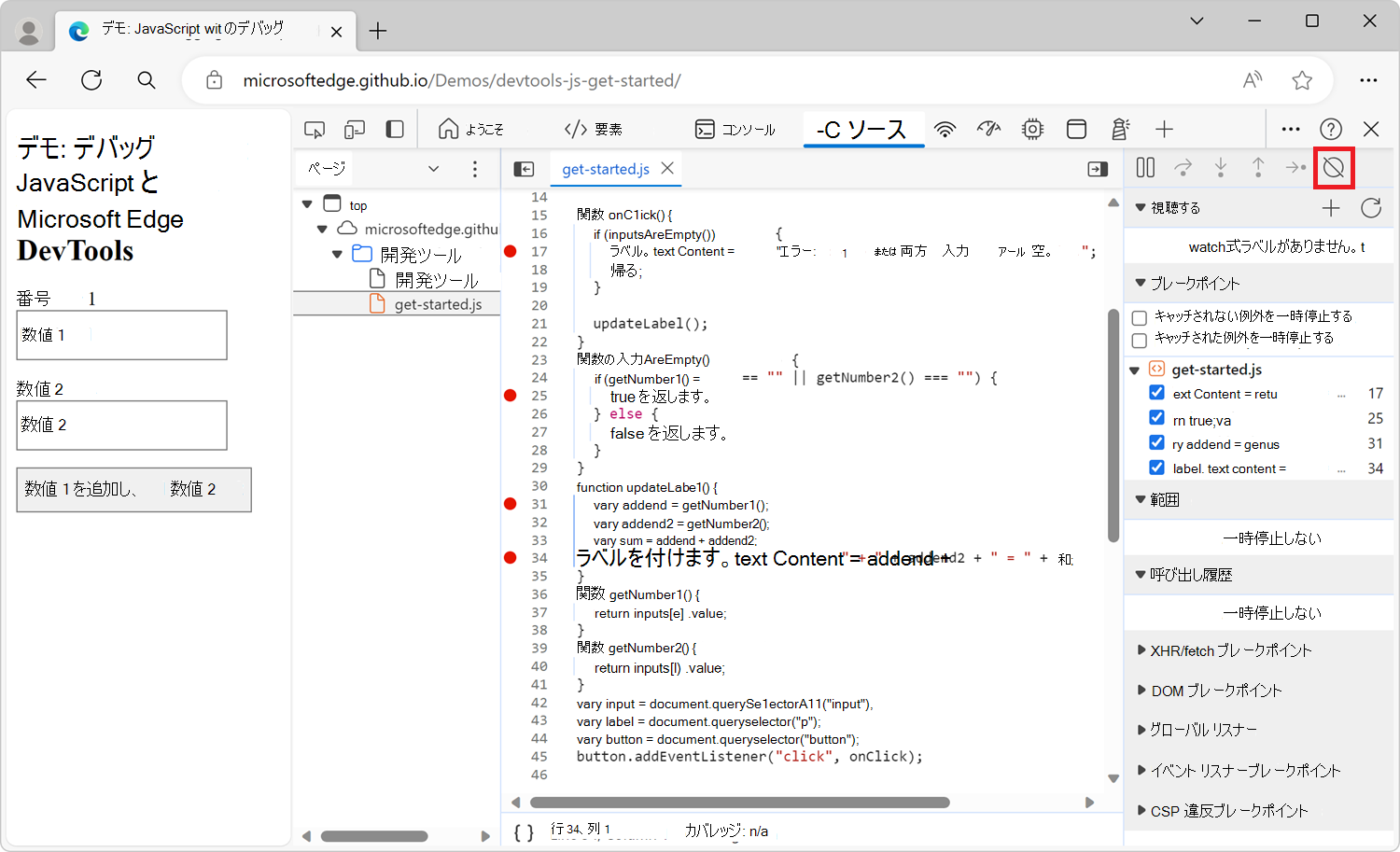
Task: Open the DevTools help icon
Action: (x=1330, y=129)
